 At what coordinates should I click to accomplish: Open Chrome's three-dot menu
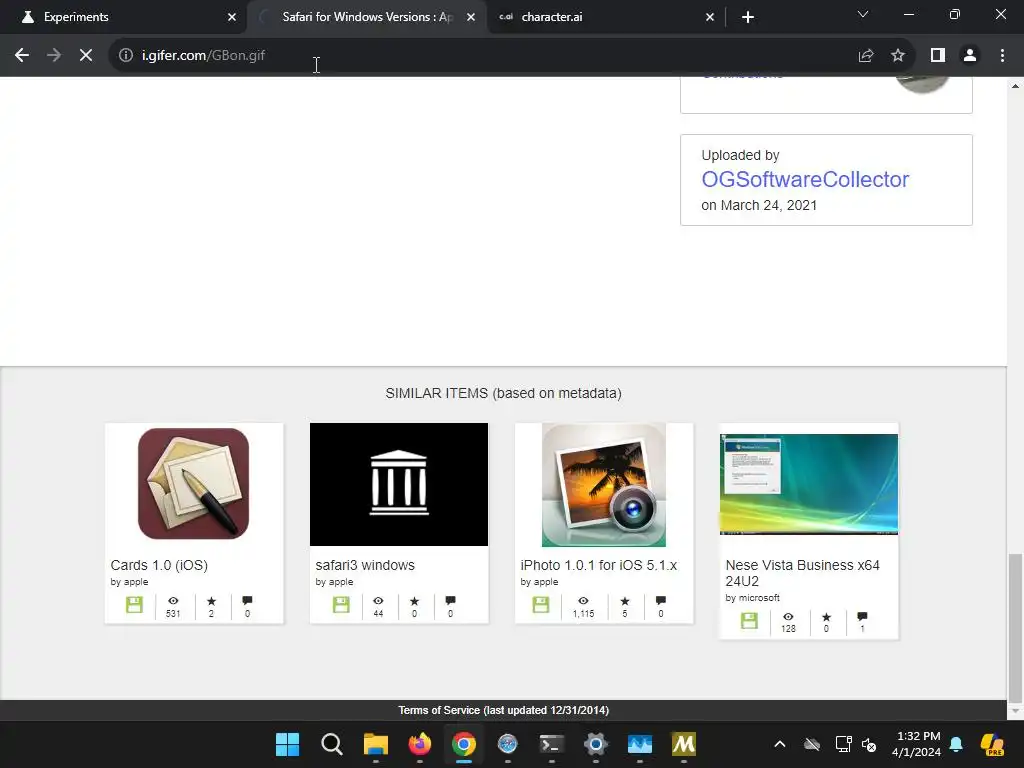click(1002, 56)
